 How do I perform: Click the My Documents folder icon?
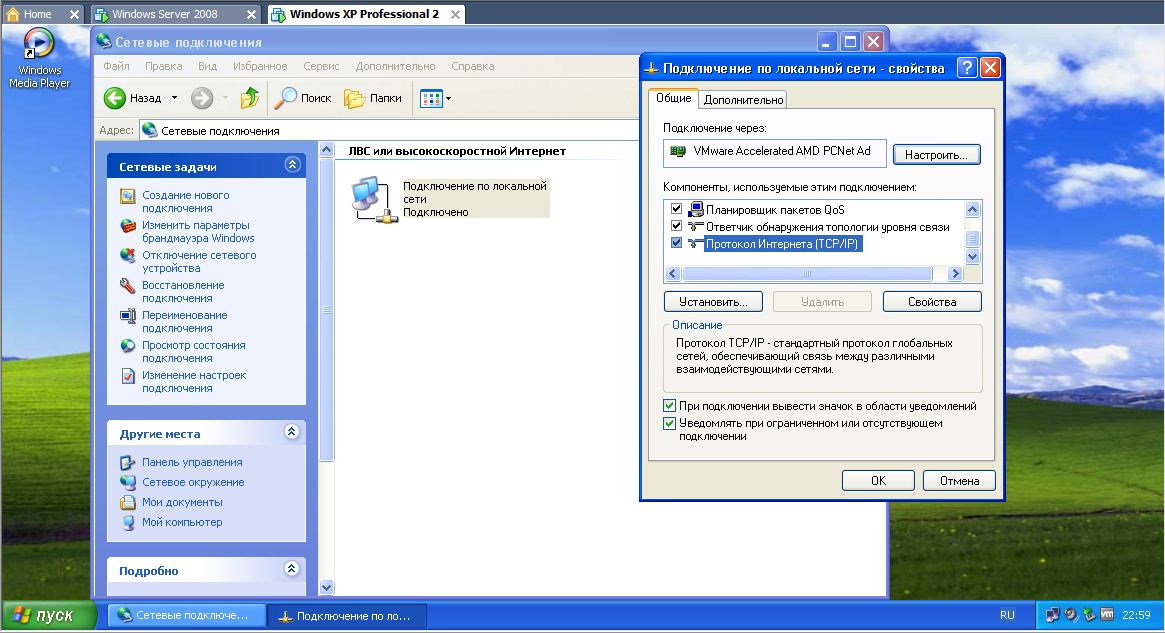coord(128,502)
